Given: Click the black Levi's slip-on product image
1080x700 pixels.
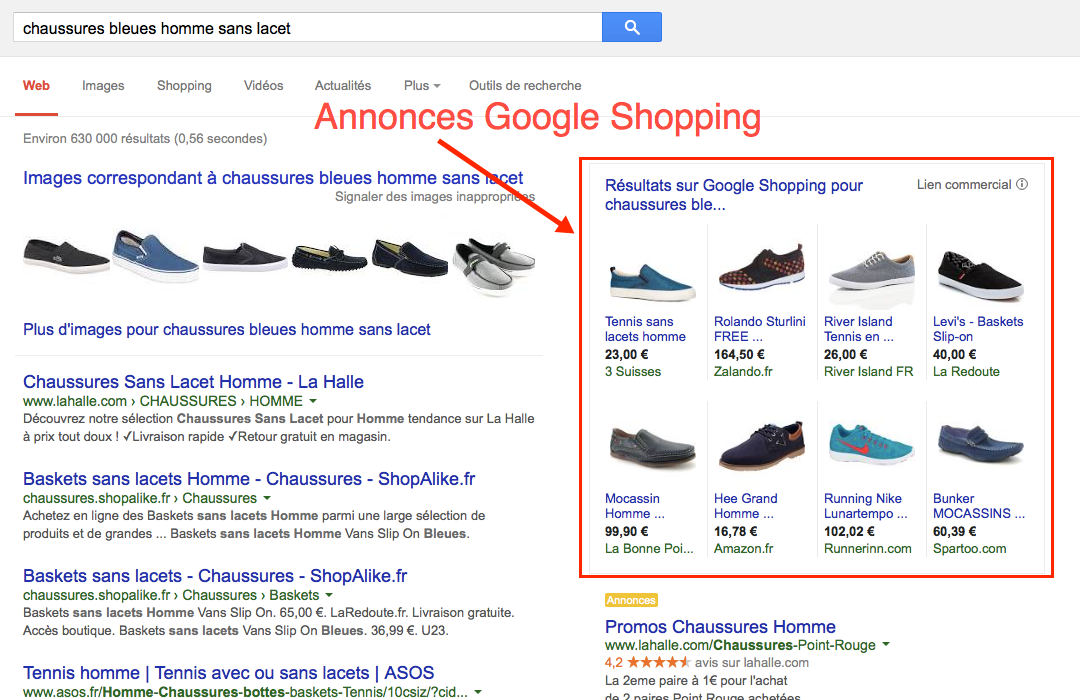Looking at the screenshot, I should point(979,276).
